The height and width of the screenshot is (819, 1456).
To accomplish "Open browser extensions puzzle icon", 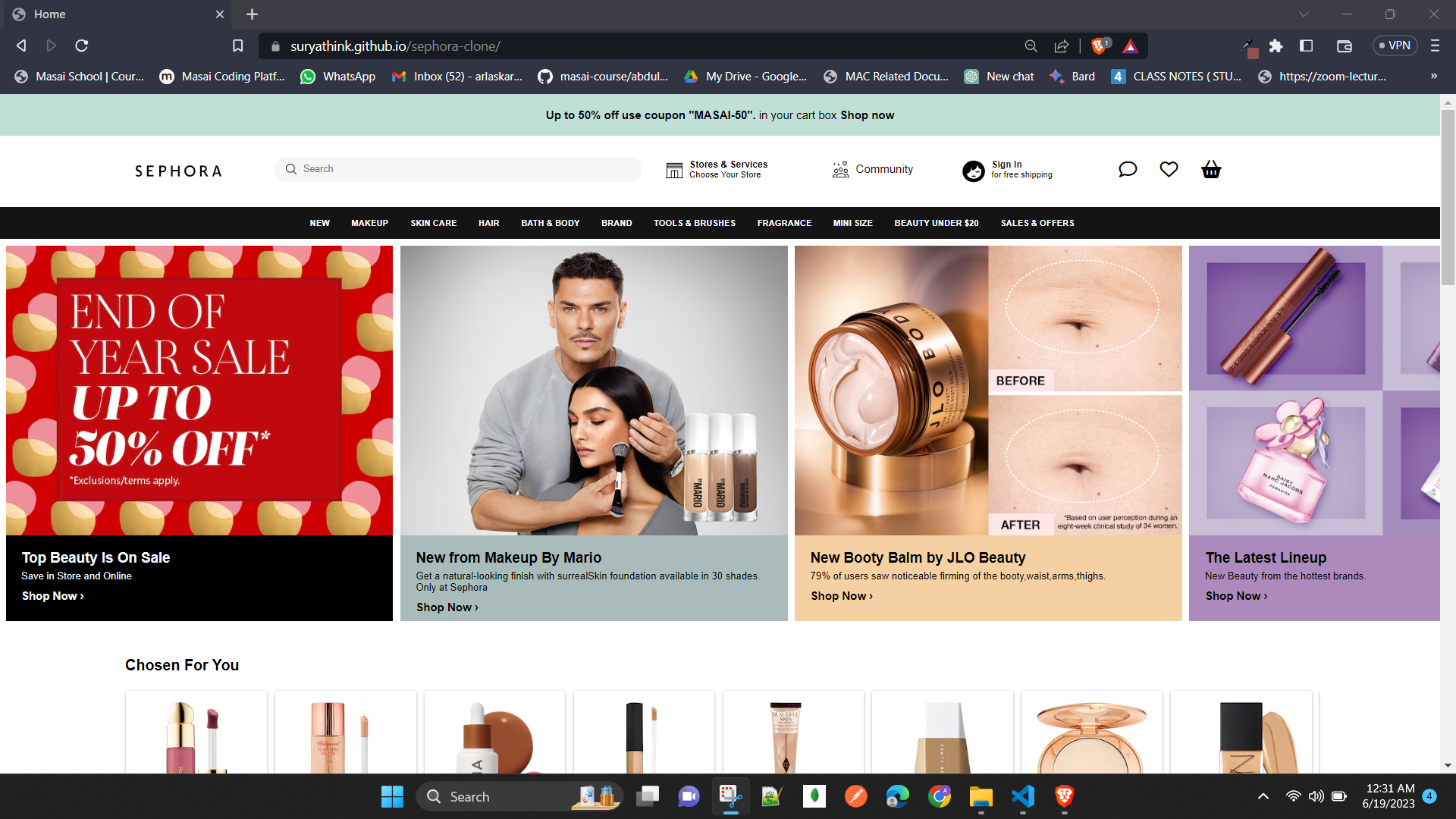I will point(1276,46).
